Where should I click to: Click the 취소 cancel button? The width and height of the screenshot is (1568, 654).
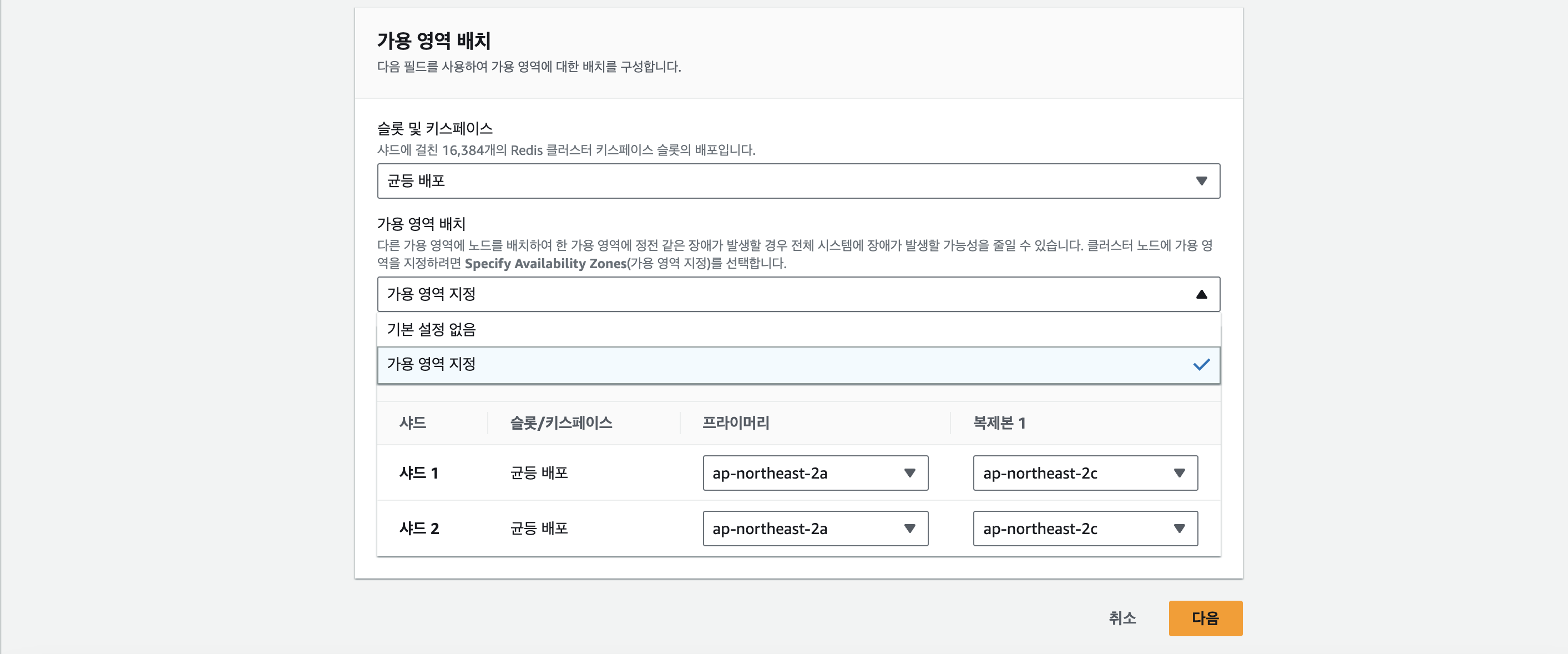1122,618
